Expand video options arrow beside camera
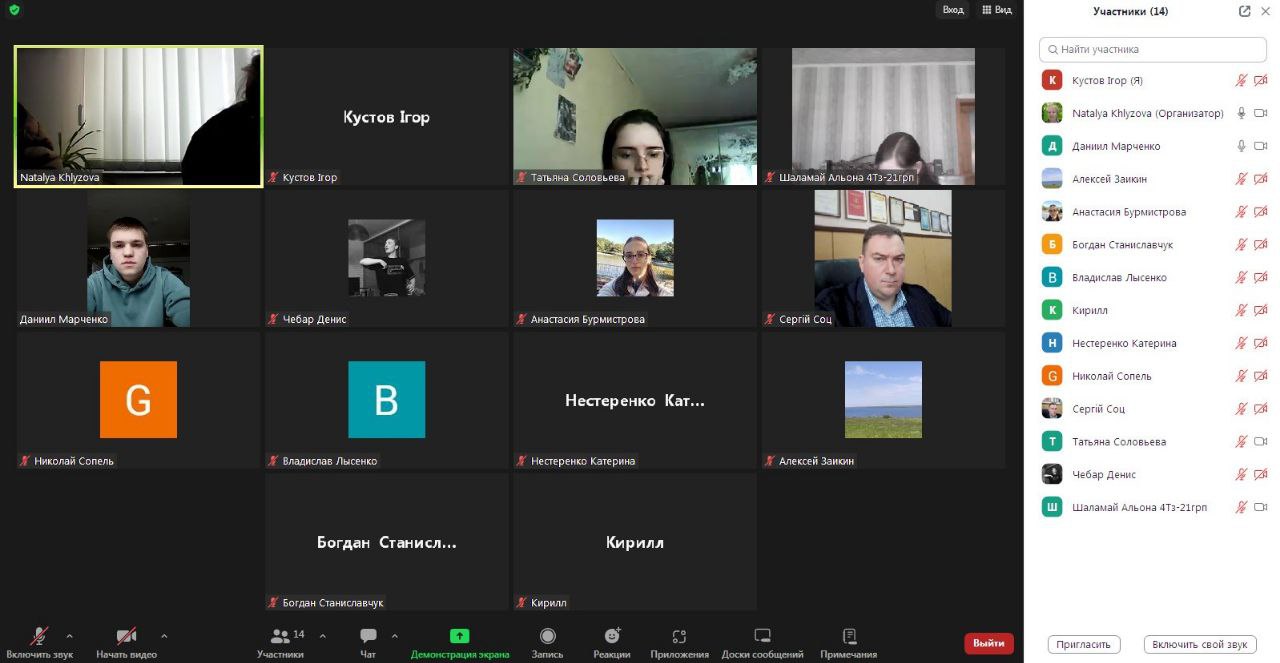 coord(164,636)
